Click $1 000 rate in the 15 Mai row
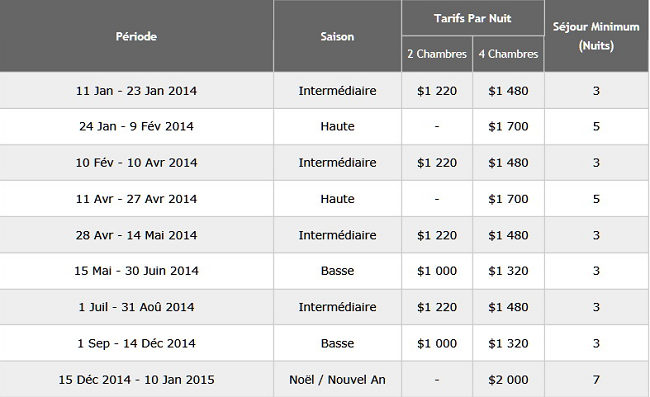Screen dimensions: 650x397 pos(437,271)
